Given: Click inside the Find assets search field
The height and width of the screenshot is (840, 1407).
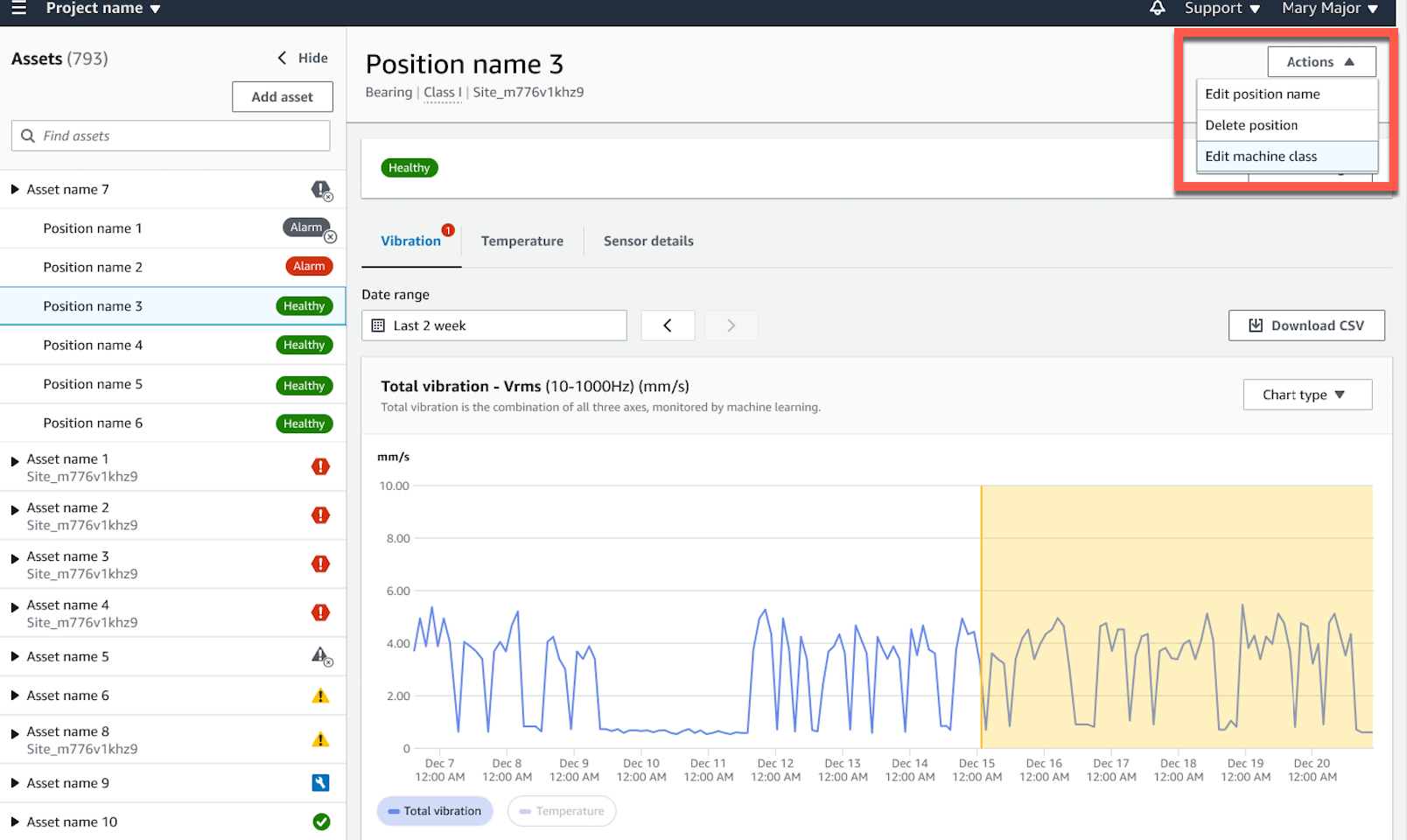Looking at the screenshot, I should tap(171, 136).
